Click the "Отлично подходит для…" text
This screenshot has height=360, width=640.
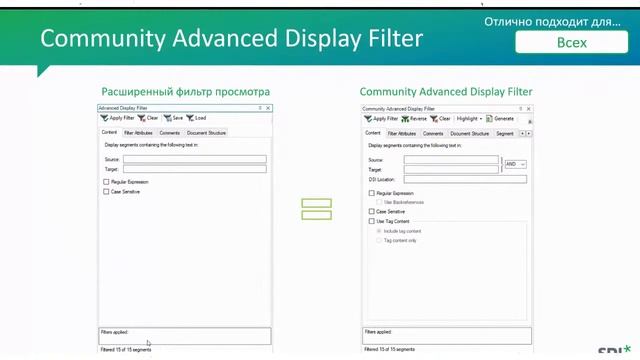[x=552, y=22]
